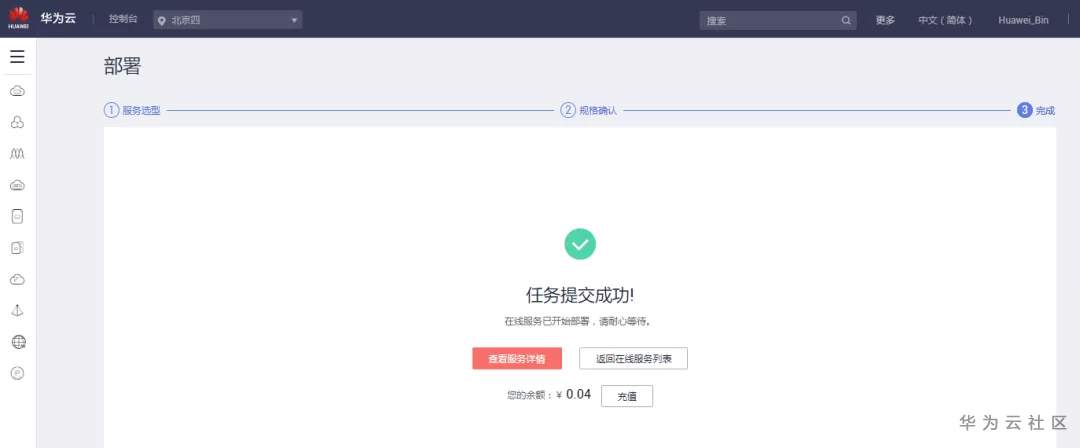
Task: Click the circled P sidebar icon
Action: tap(18, 374)
